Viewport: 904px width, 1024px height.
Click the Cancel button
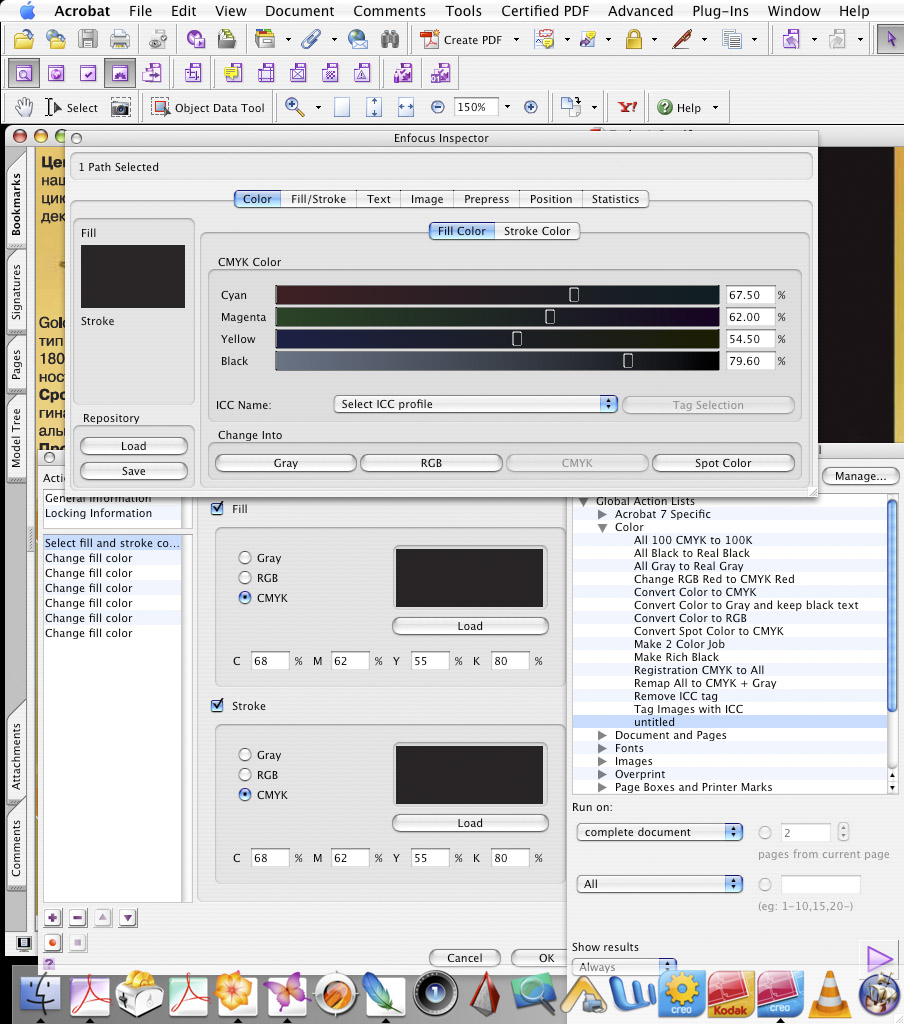464,957
